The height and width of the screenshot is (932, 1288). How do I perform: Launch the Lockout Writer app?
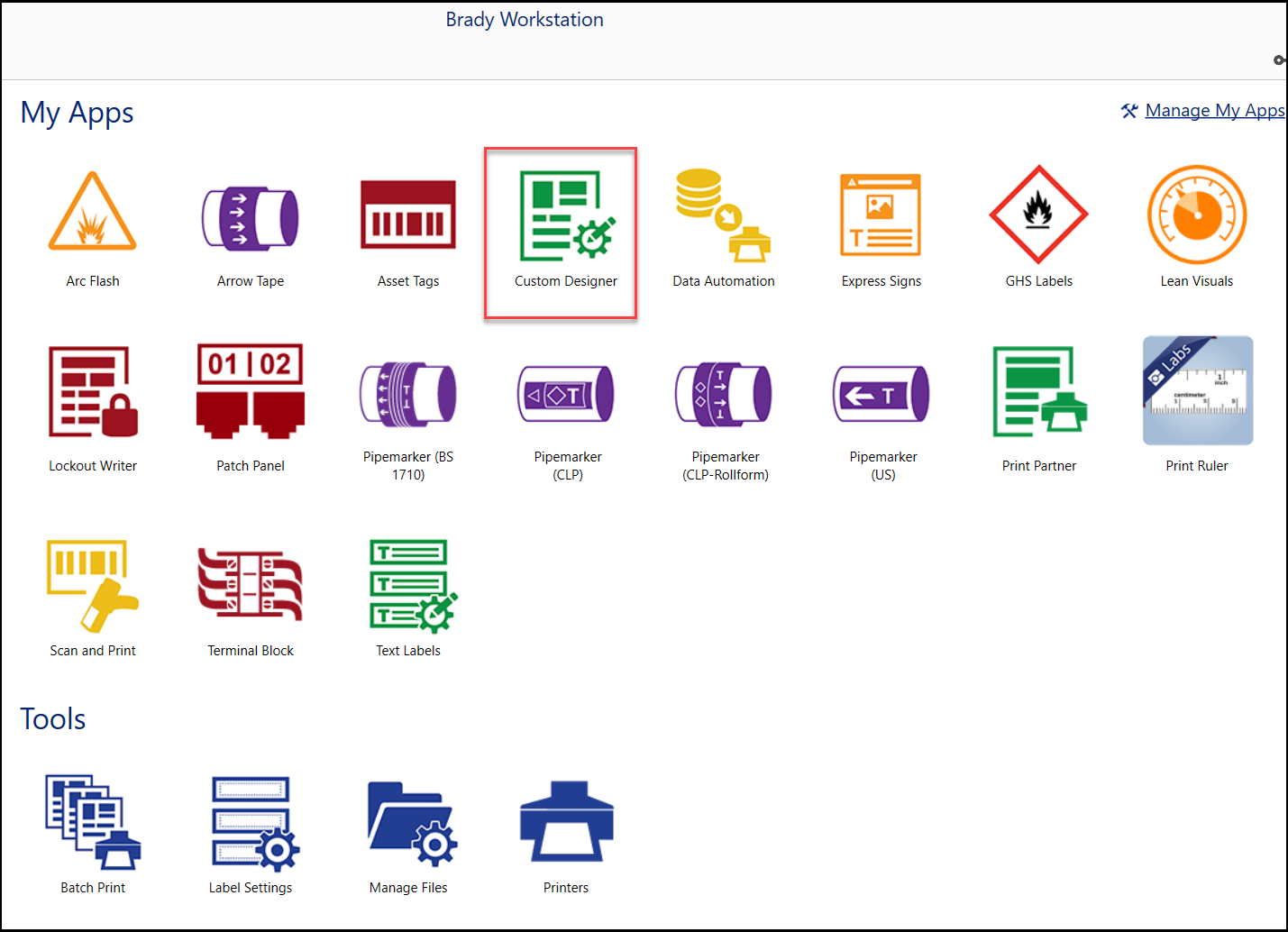pos(92,393)
